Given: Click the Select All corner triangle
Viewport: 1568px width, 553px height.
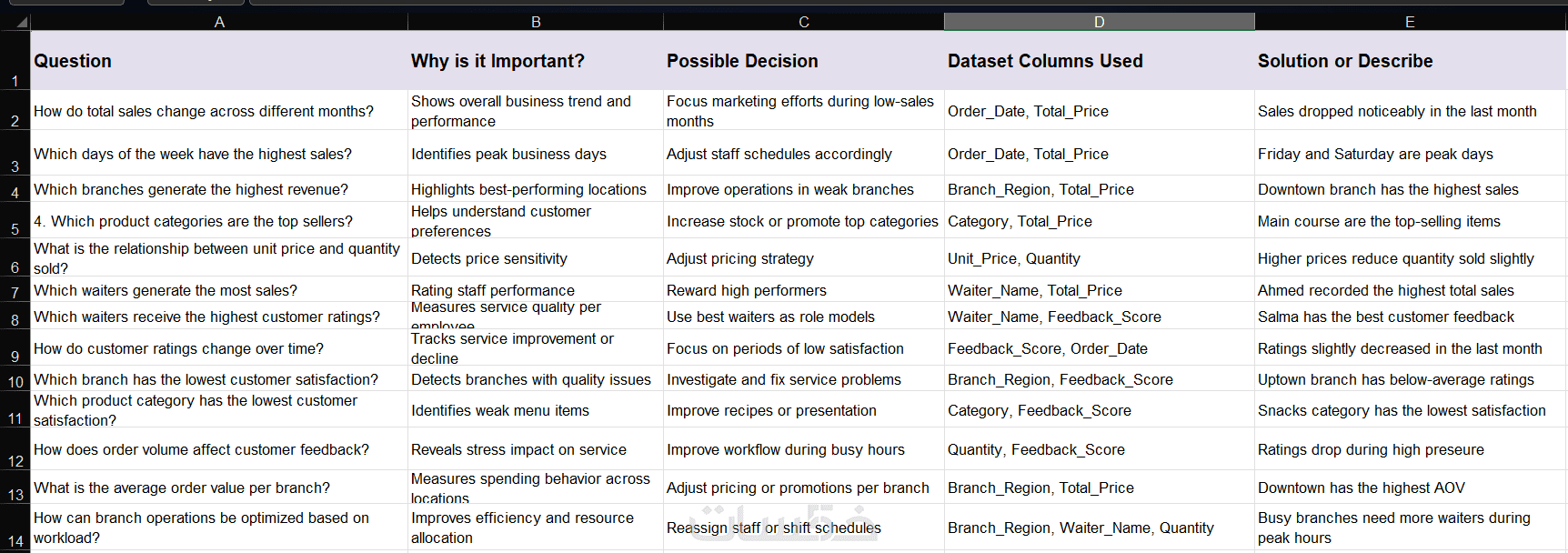Looking at the screenshot, I should [x=21, y=22].
